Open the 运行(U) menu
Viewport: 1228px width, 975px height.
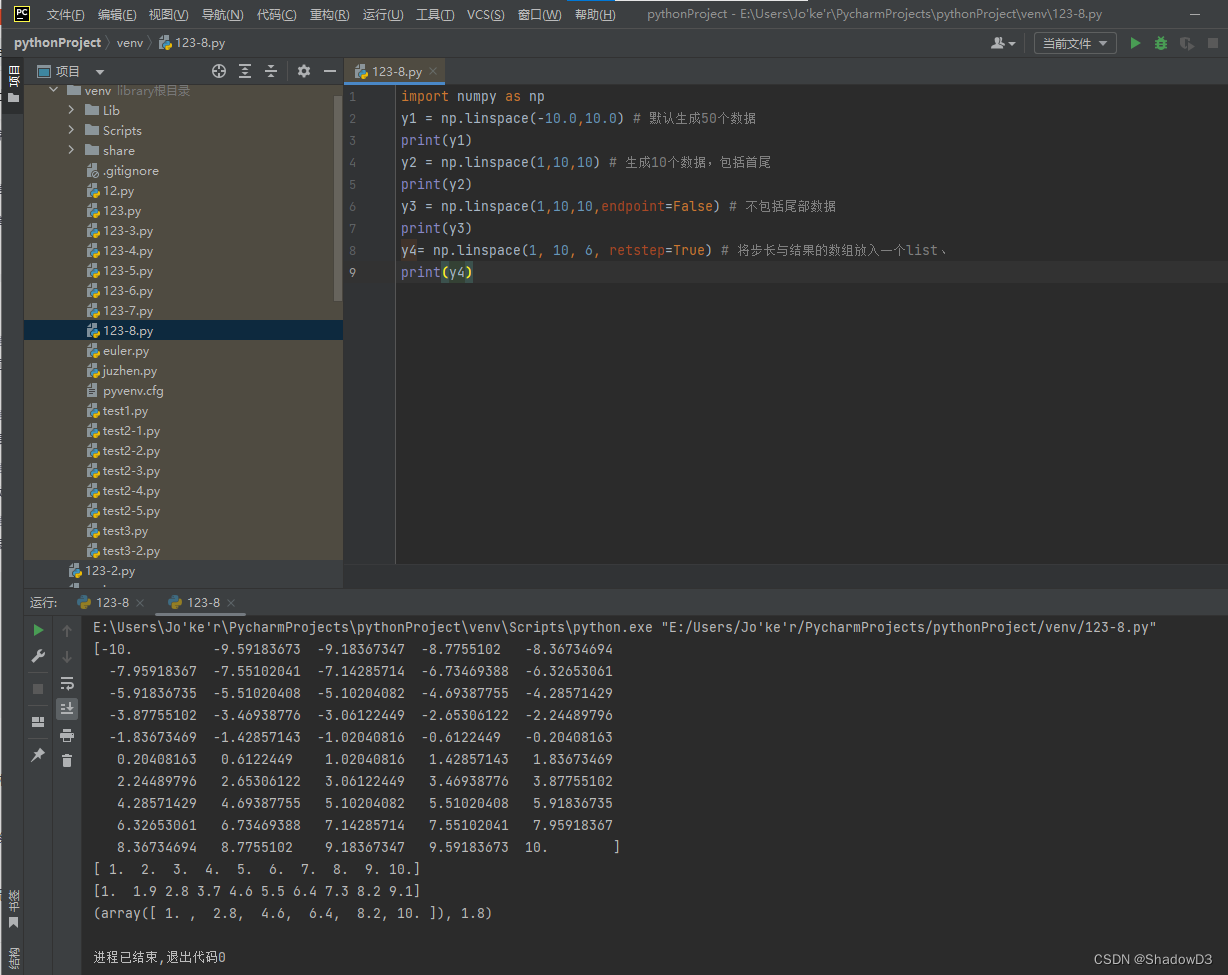[x=383, y=15]
